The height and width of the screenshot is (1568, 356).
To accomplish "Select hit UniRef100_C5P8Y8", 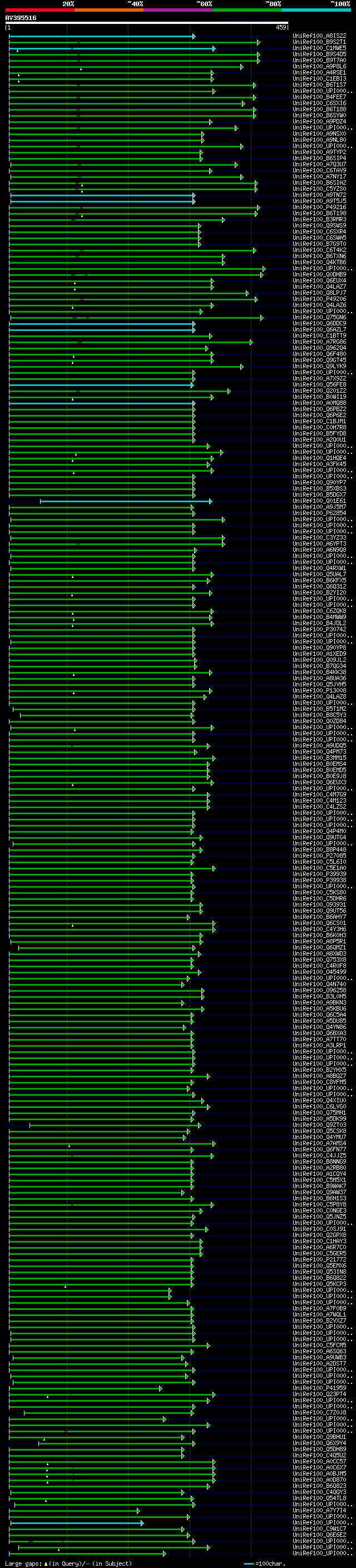I will coord(319,1206).
